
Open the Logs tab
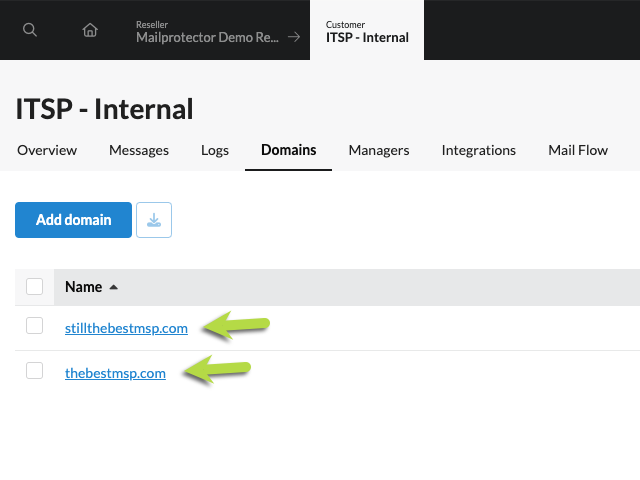tap(215, 150)
